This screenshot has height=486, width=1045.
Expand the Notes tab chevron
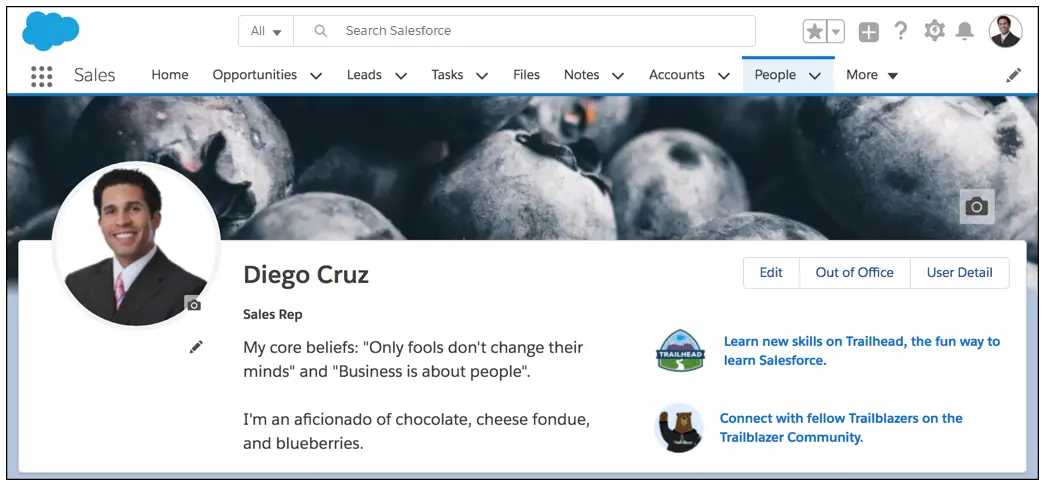pyautogui.click(x=618, y=76)
